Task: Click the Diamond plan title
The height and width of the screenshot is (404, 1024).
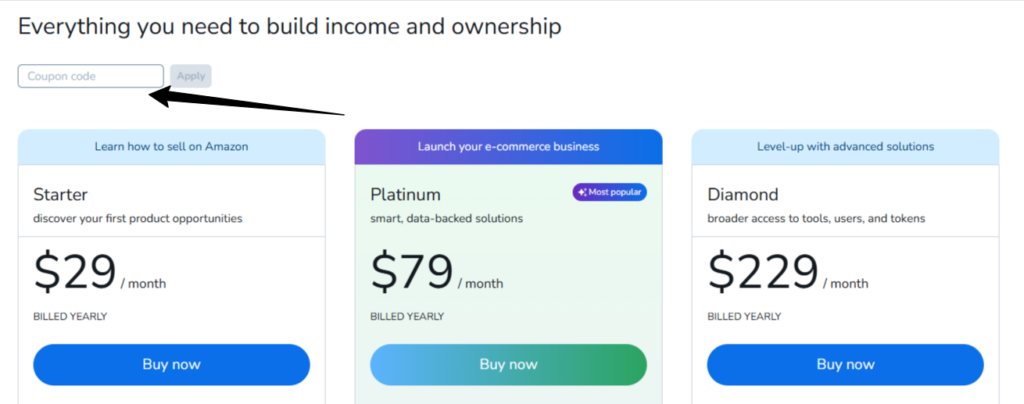Action: [743, 194]
